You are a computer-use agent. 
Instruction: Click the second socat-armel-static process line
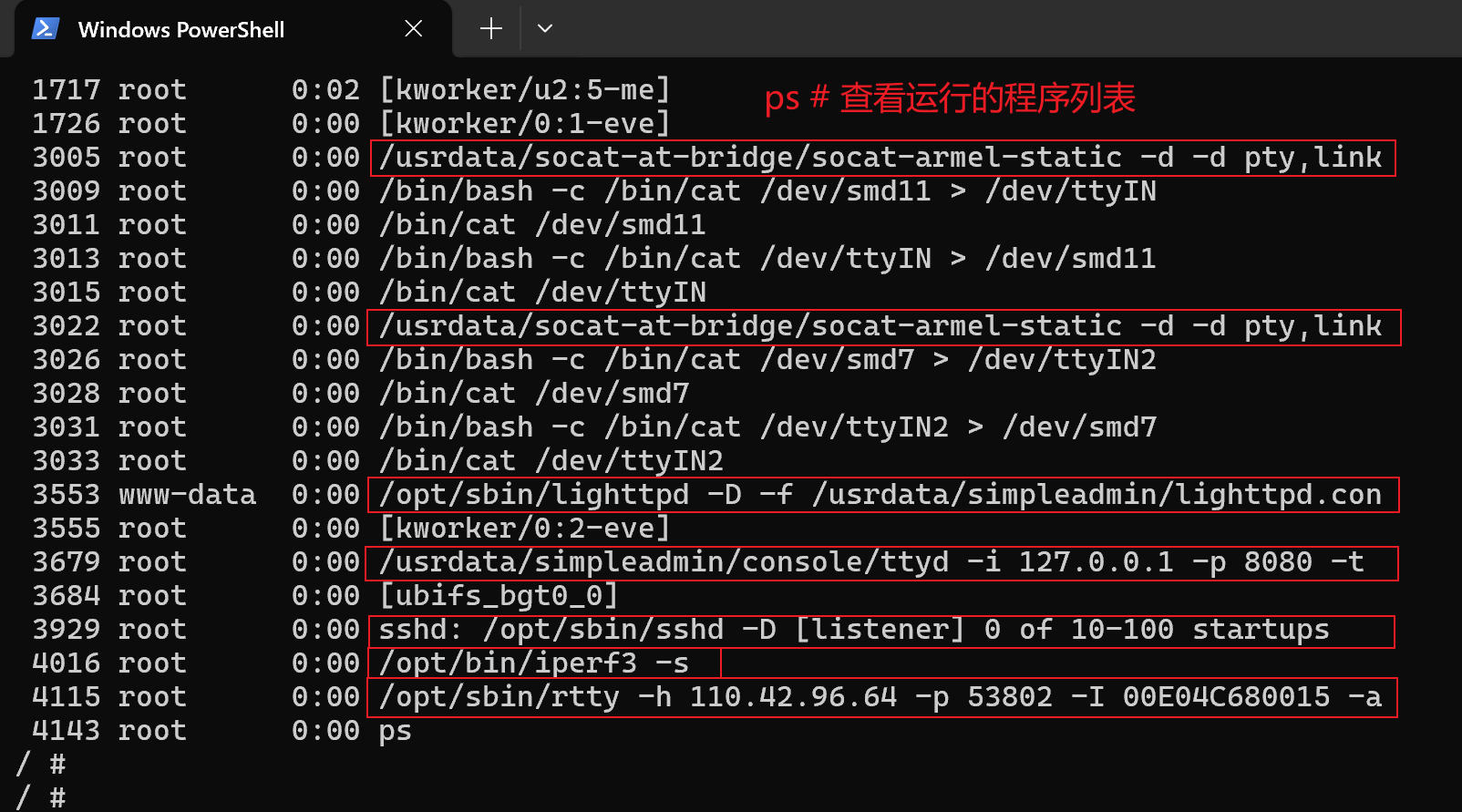(883, 326)
